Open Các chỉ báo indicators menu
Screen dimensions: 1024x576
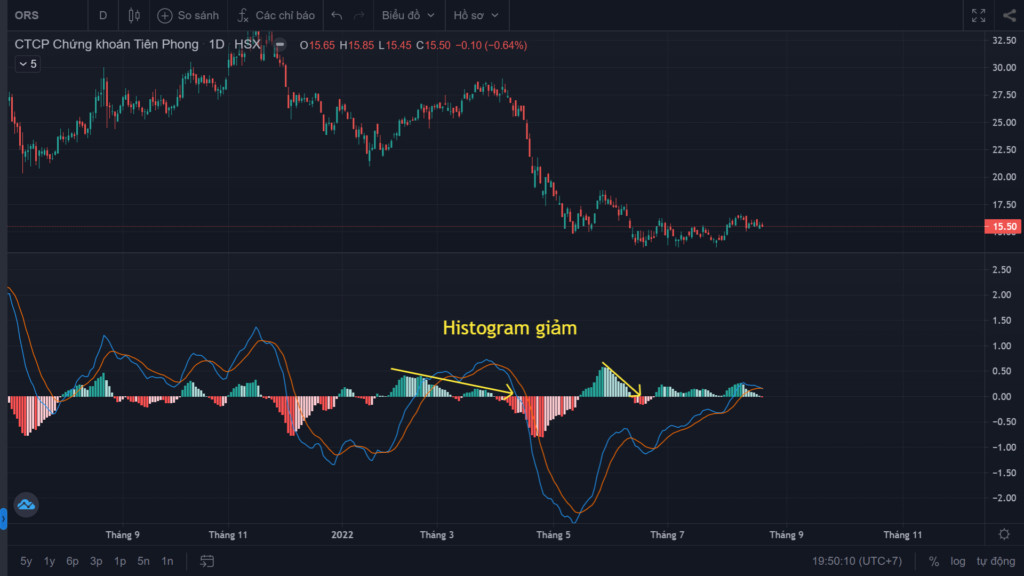[276, 15]
